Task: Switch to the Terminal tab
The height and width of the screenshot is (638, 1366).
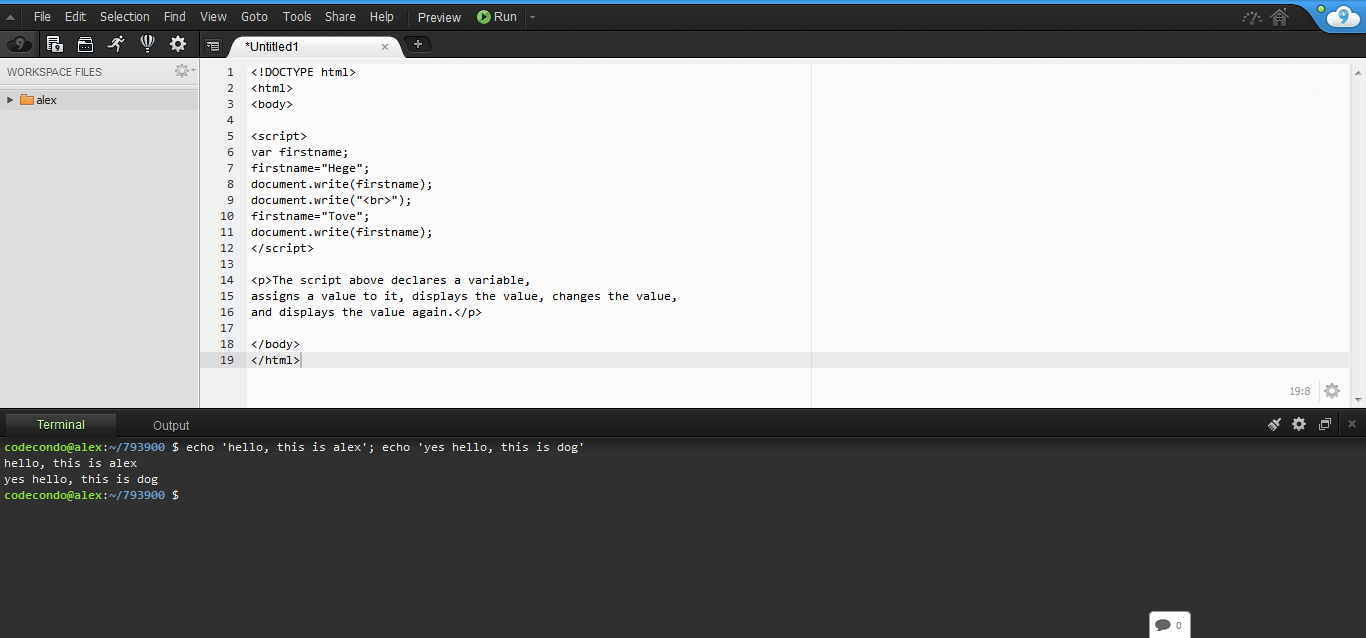Action: point(61,424)
